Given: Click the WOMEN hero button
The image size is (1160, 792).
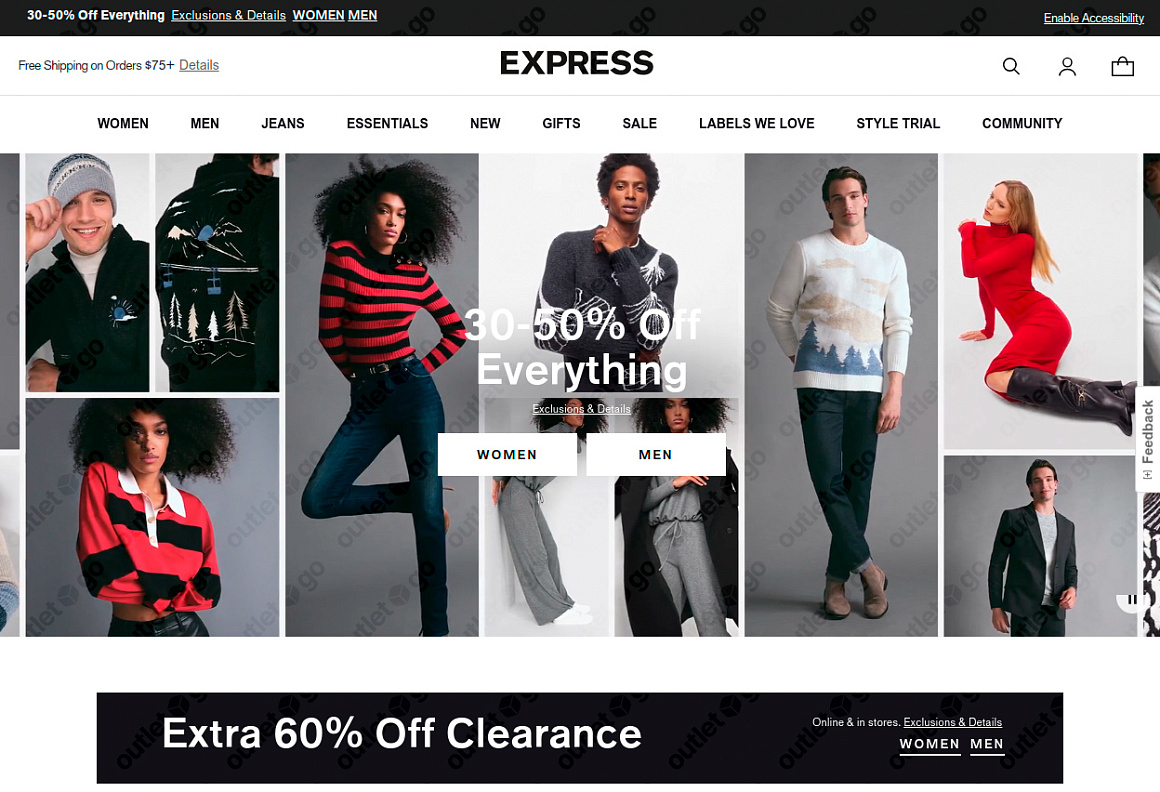Looking at the screenshot, I should (x=507, y=454).
